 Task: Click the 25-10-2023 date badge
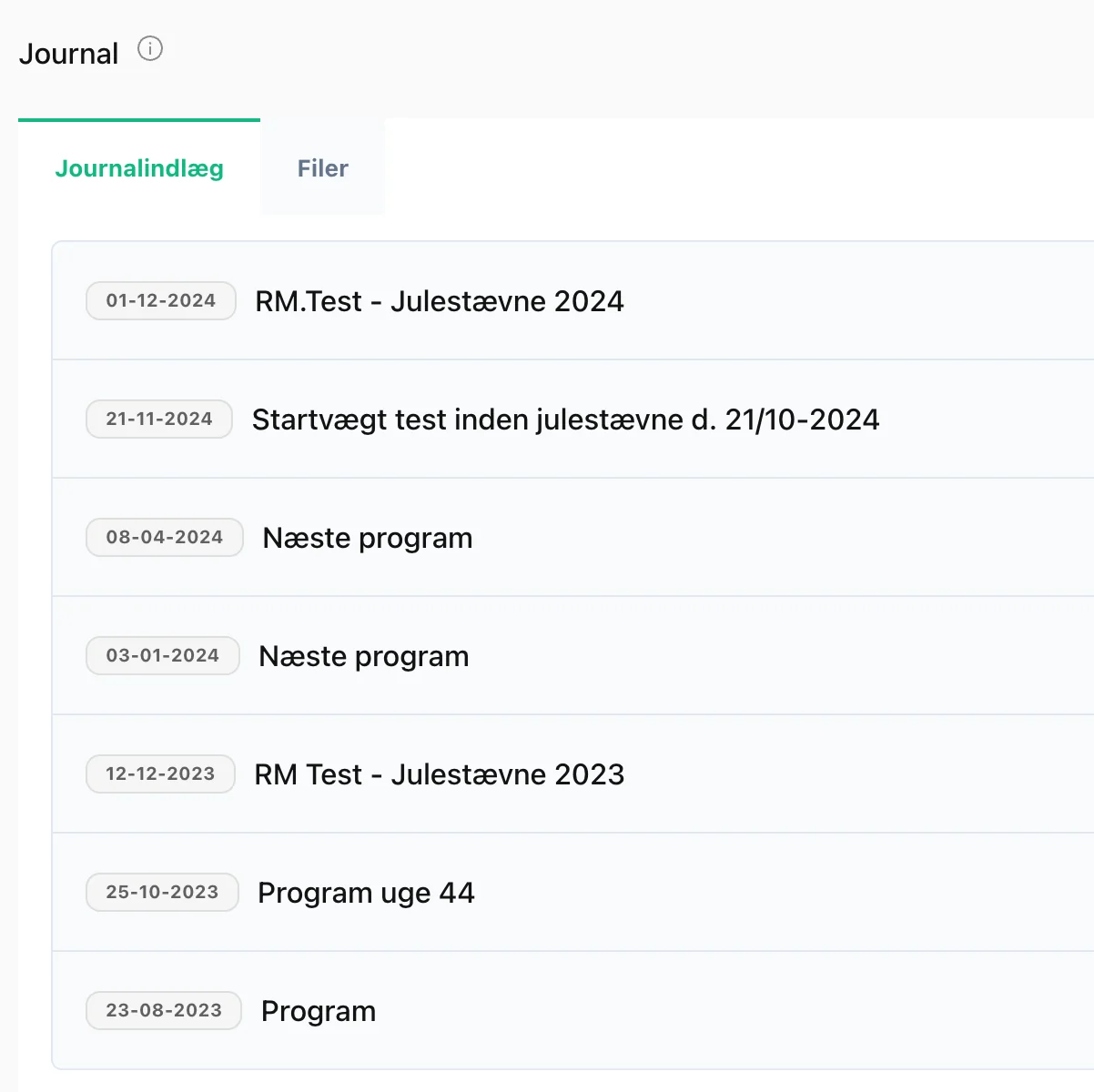tap(162, 893)
